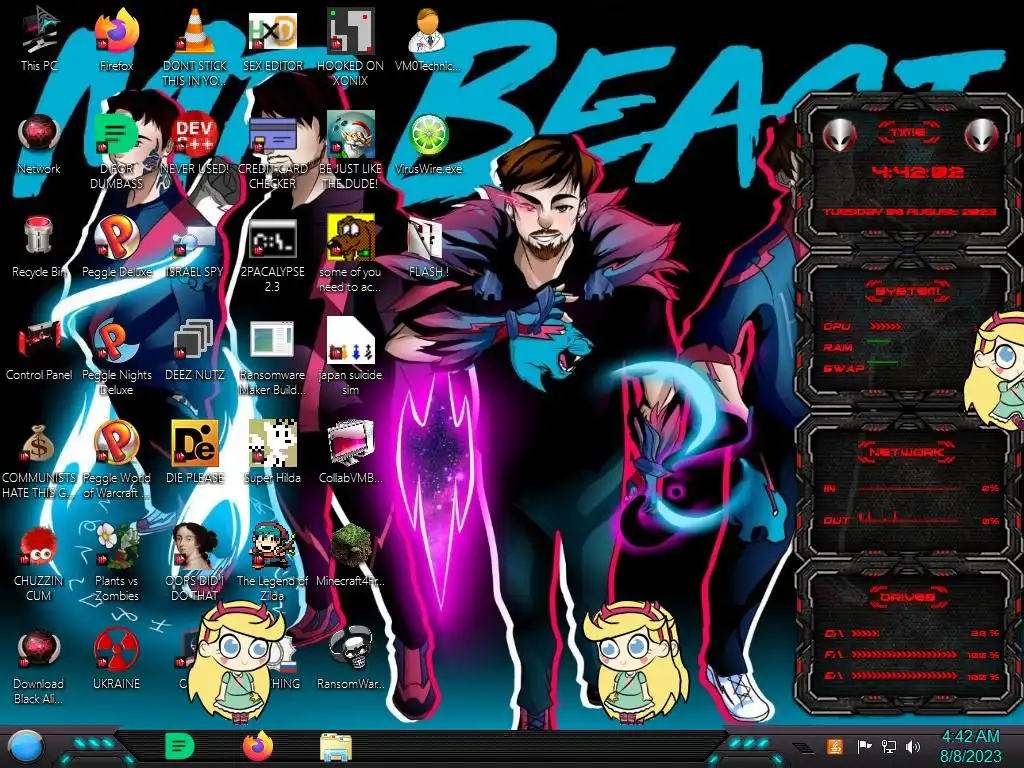This screenshot has height=768, width=1024.
Task: Launch Peggle World of Warcraft shortcut
Action: tap(117, 443)
